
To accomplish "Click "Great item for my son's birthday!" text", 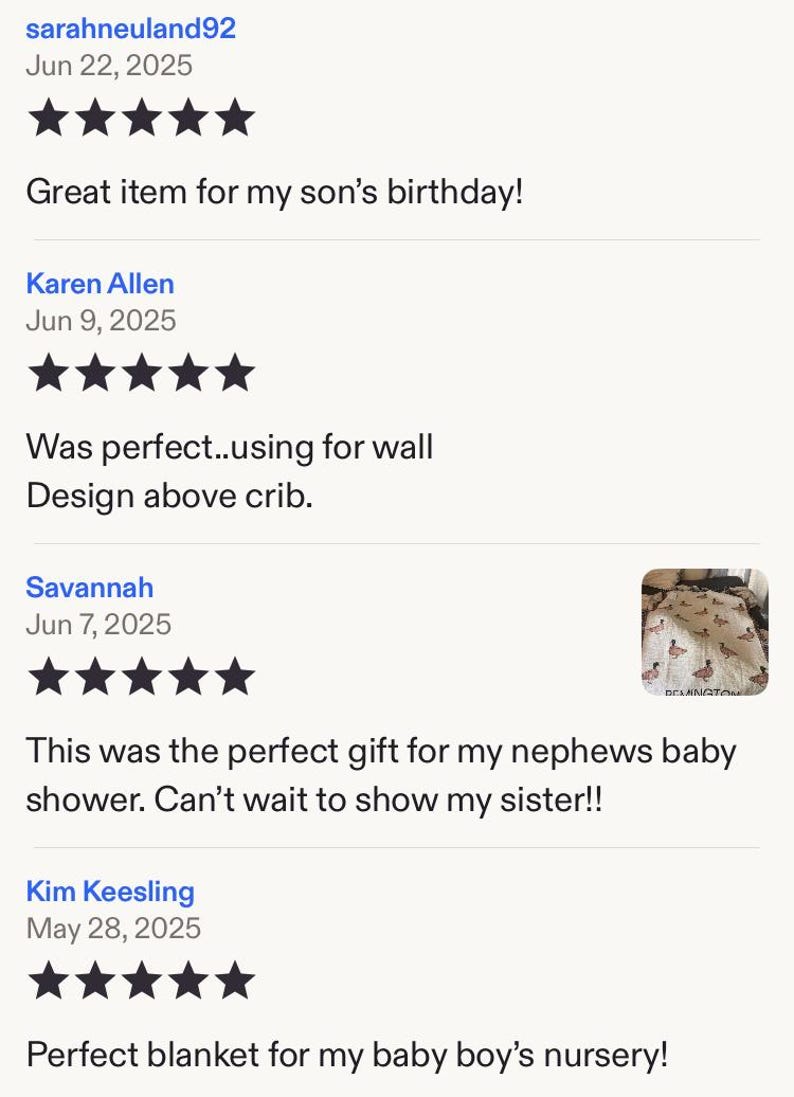I will (274, 192).
